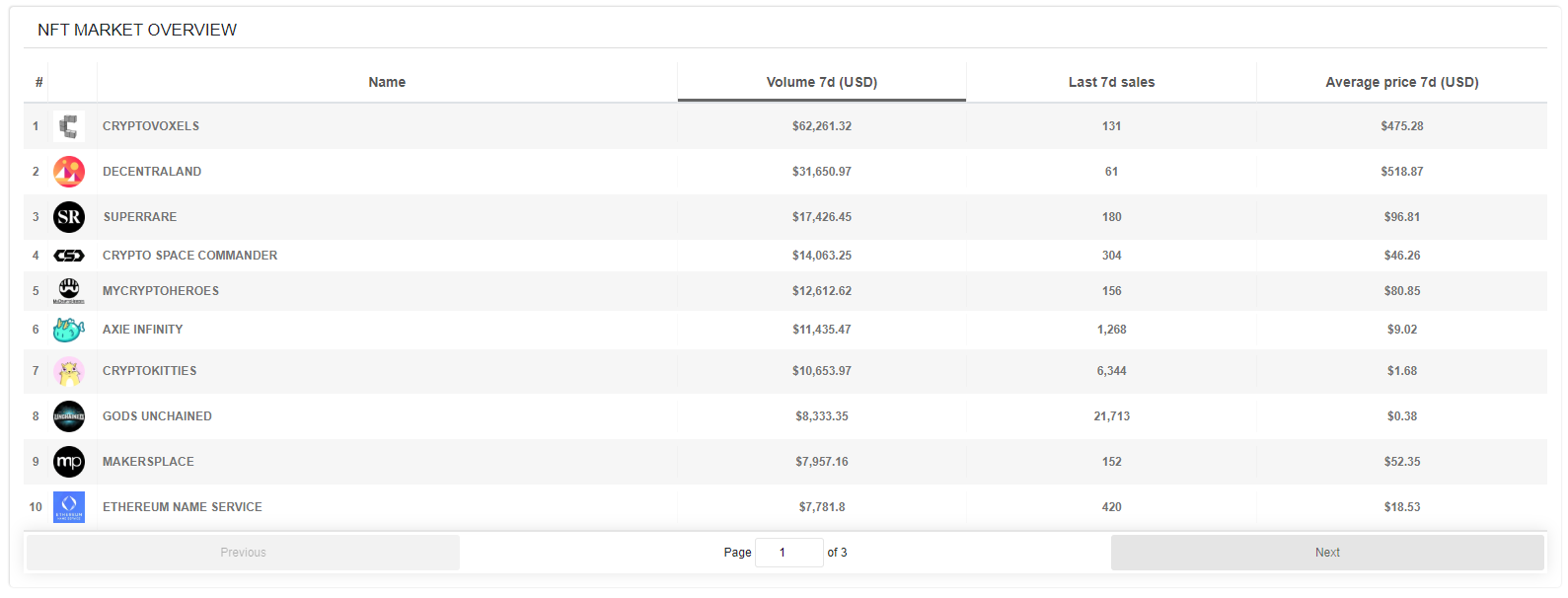Select the $12,612.62 volume cell

point(822,291)
